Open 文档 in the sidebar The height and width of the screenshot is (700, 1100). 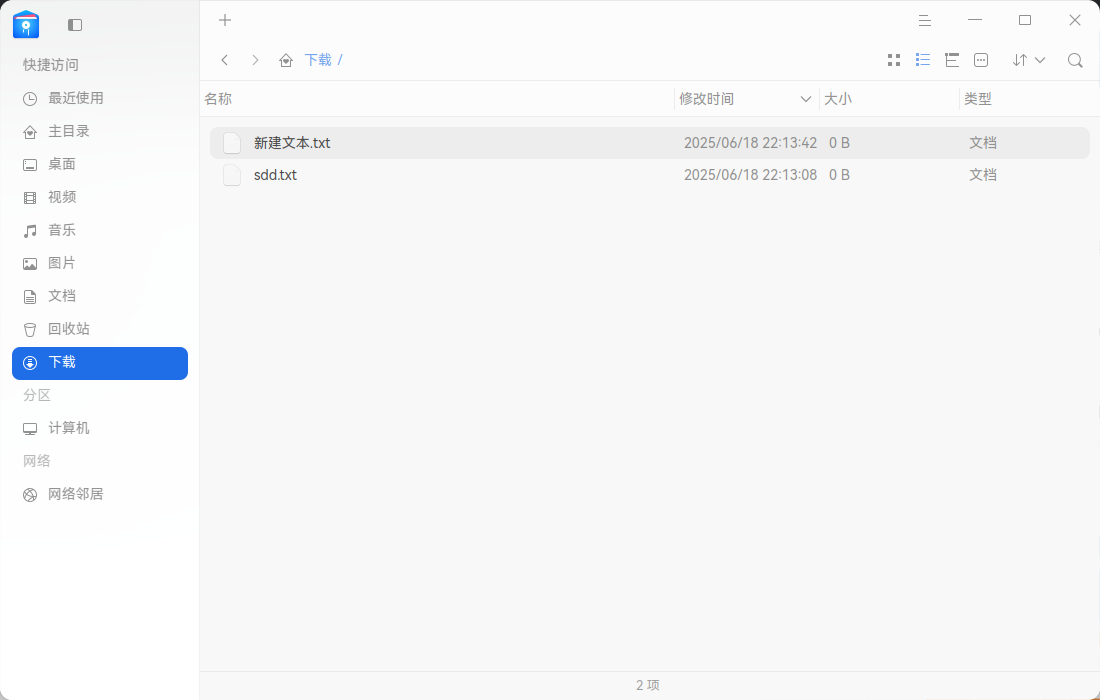click(100, 296)
